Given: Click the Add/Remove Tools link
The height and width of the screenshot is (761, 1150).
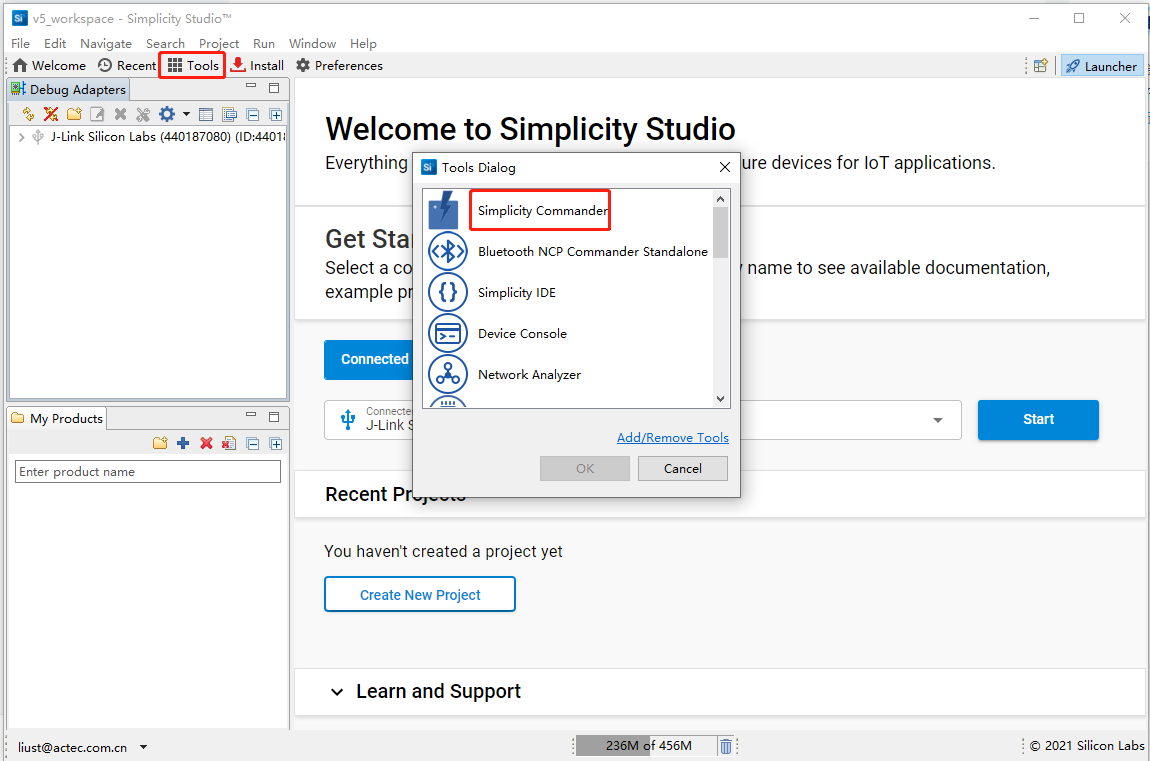Looking at the screenshot, I should tap(672, 437).
